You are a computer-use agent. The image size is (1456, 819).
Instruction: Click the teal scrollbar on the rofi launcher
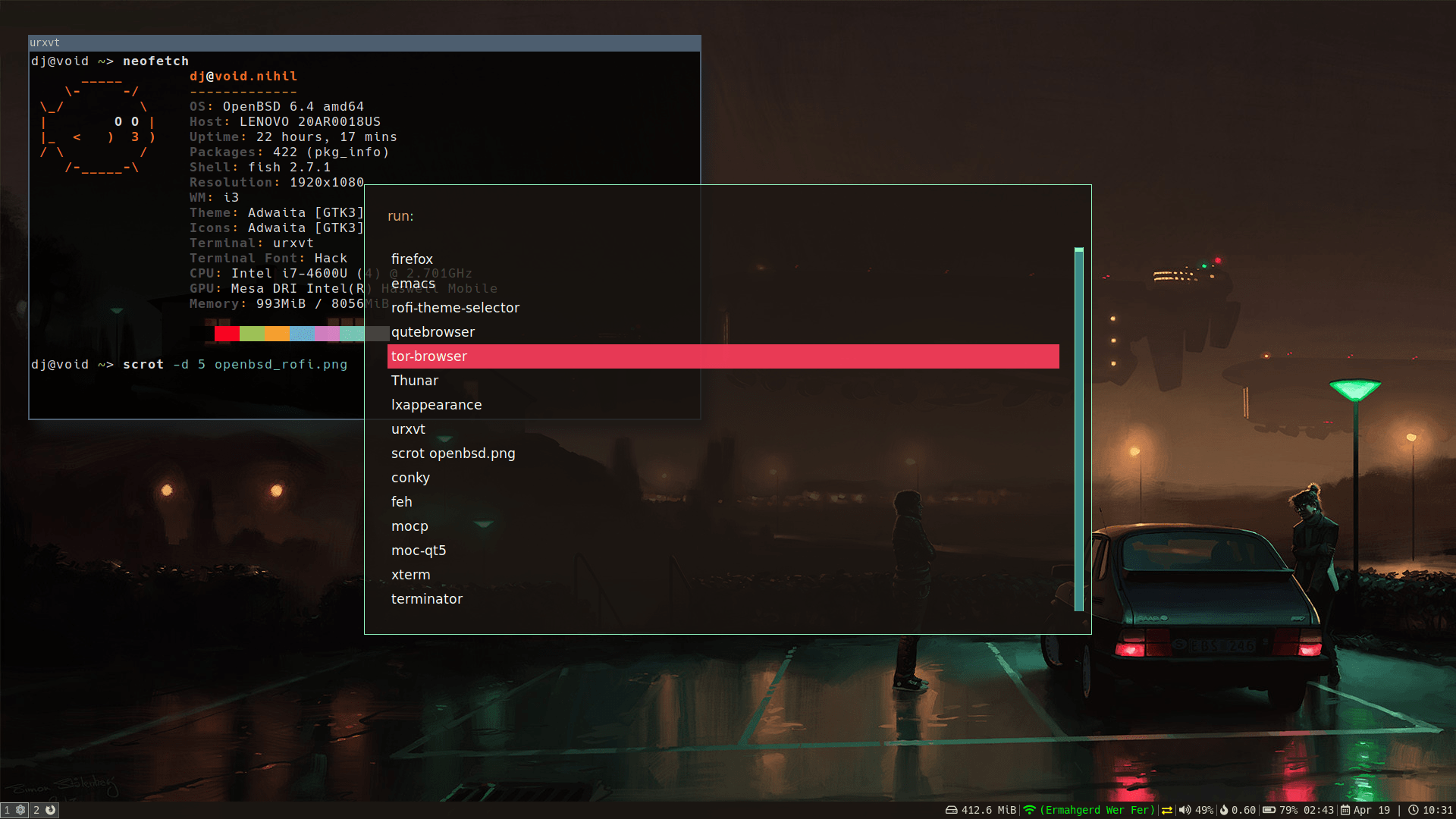1078,428
